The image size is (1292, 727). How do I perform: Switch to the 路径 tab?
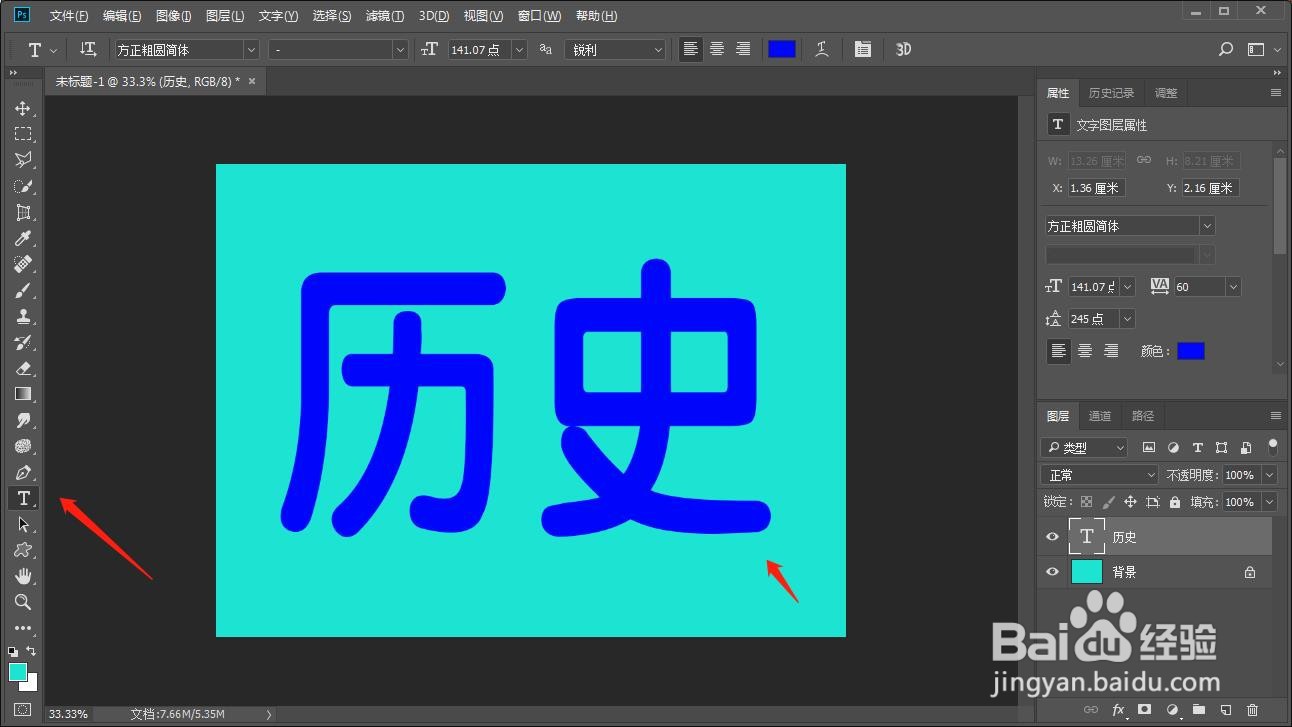click(1143, 416)
